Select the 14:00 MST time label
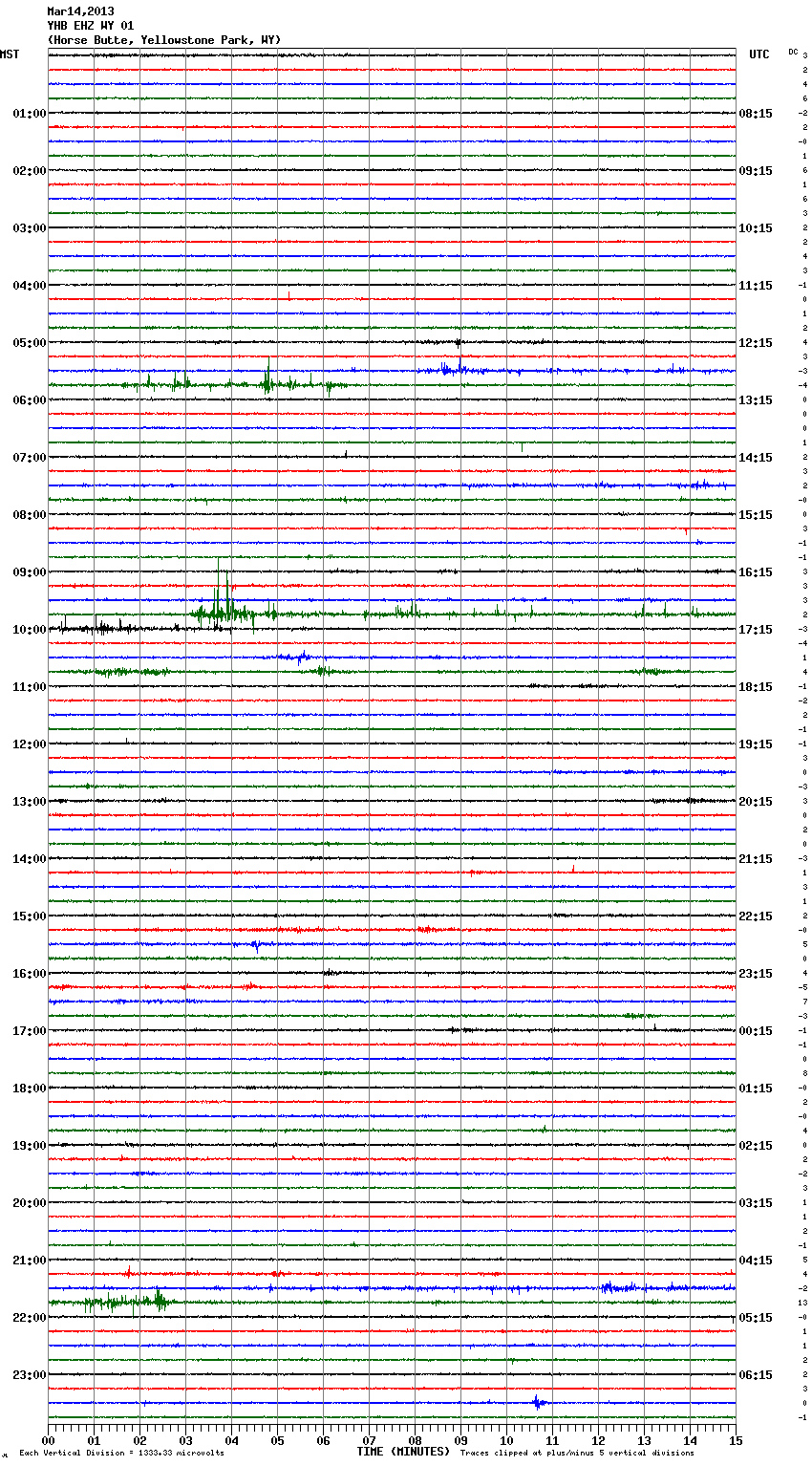812x1466 pixels. click(x=30, y=859)
